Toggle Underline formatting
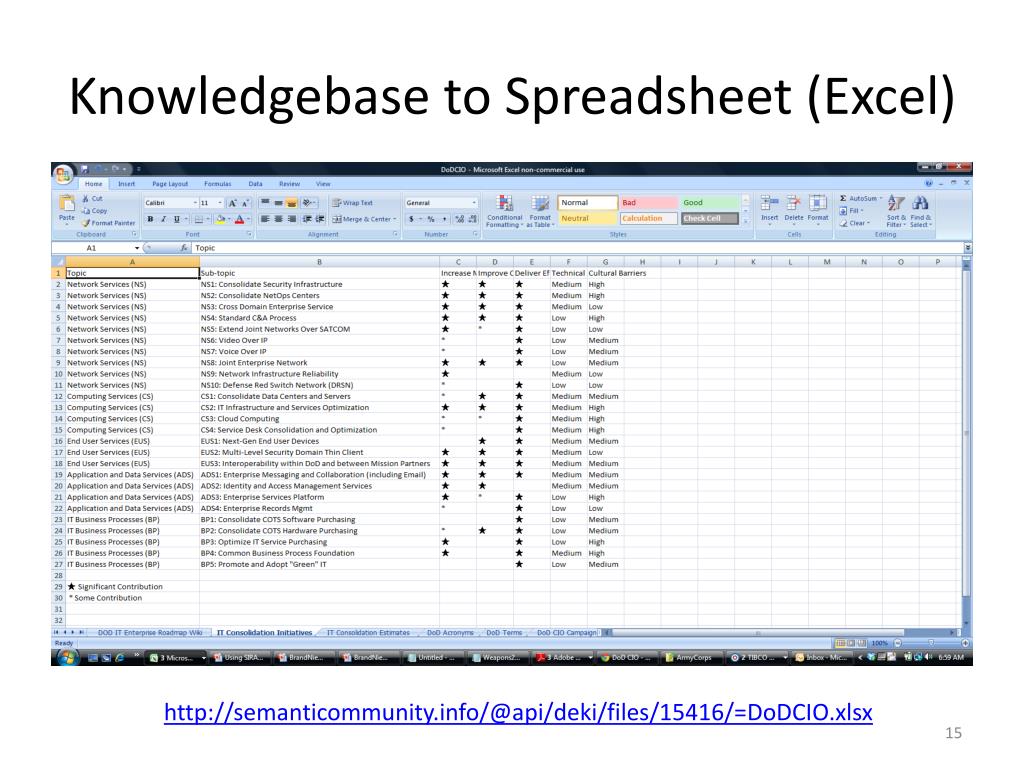Image resolution: width=1024 pixels, height=768 pixels. (x=176, y=219)
